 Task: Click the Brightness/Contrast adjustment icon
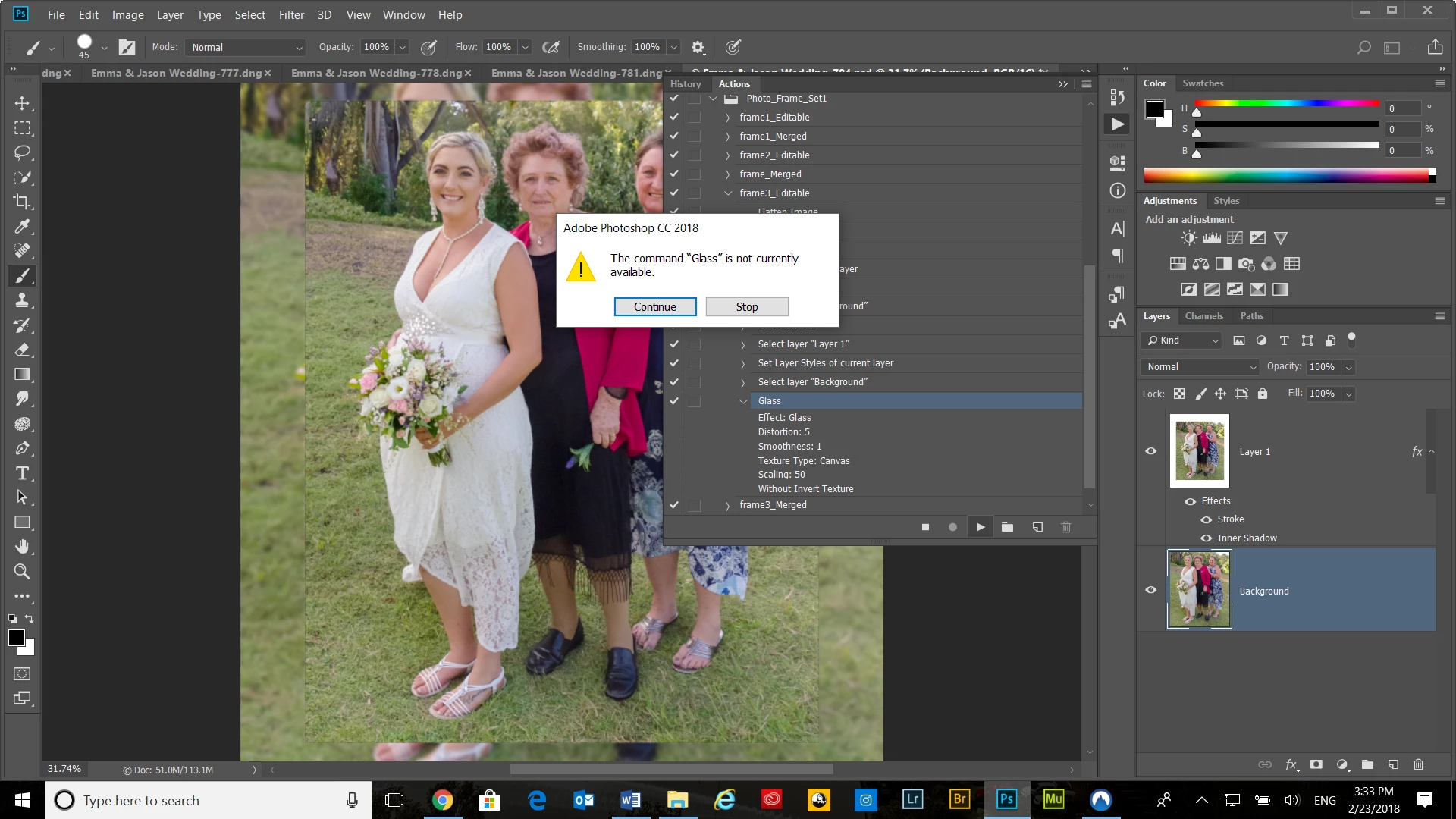[x=1188, y=238]
